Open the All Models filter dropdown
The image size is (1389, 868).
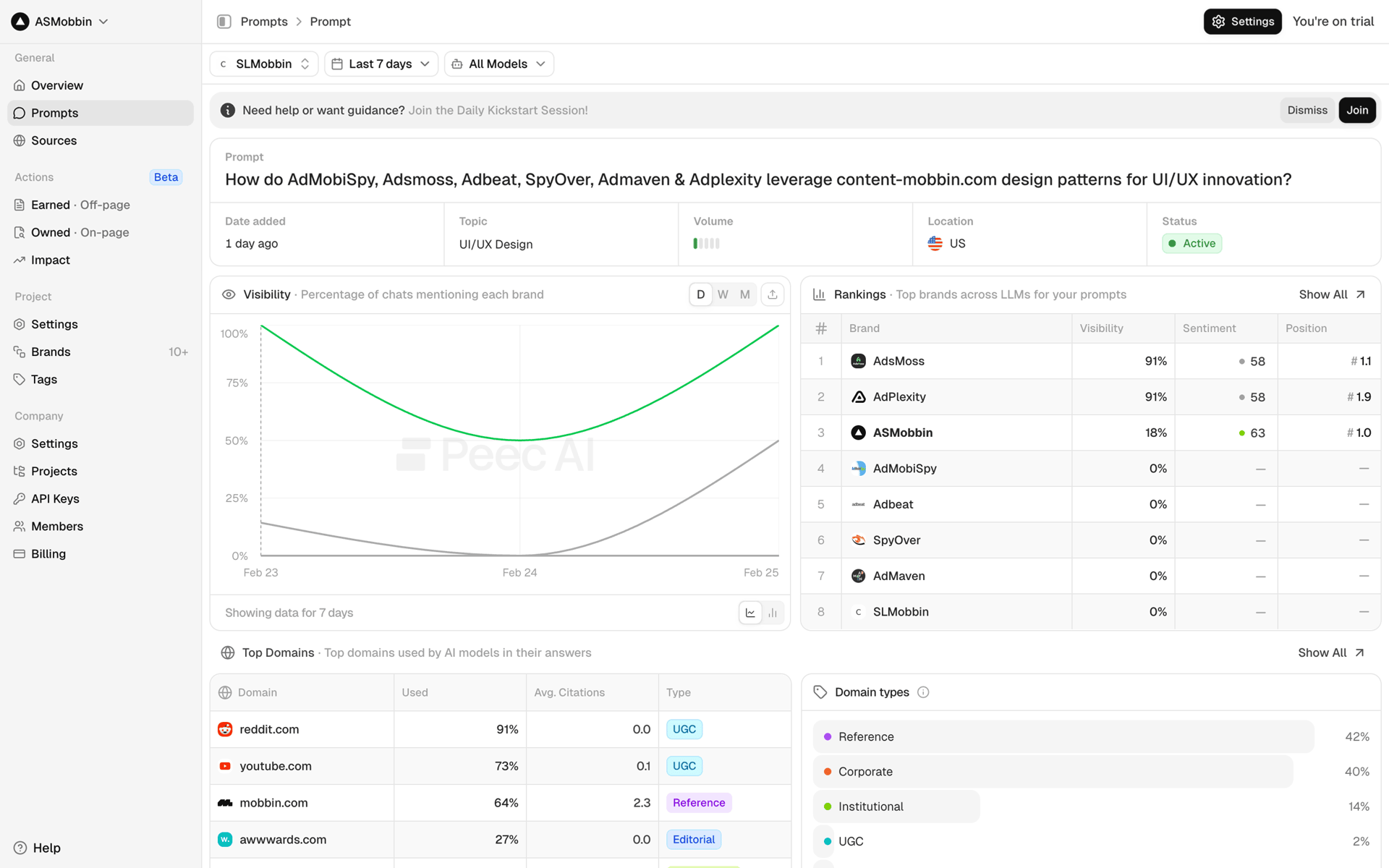(x=499, y=64)
